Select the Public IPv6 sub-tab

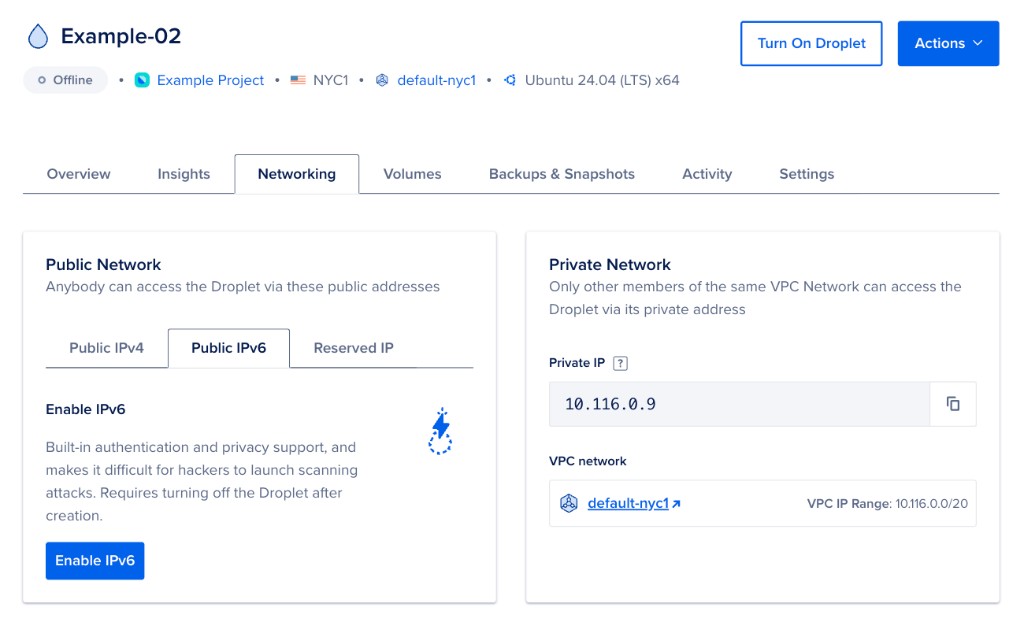coord(229,348)
